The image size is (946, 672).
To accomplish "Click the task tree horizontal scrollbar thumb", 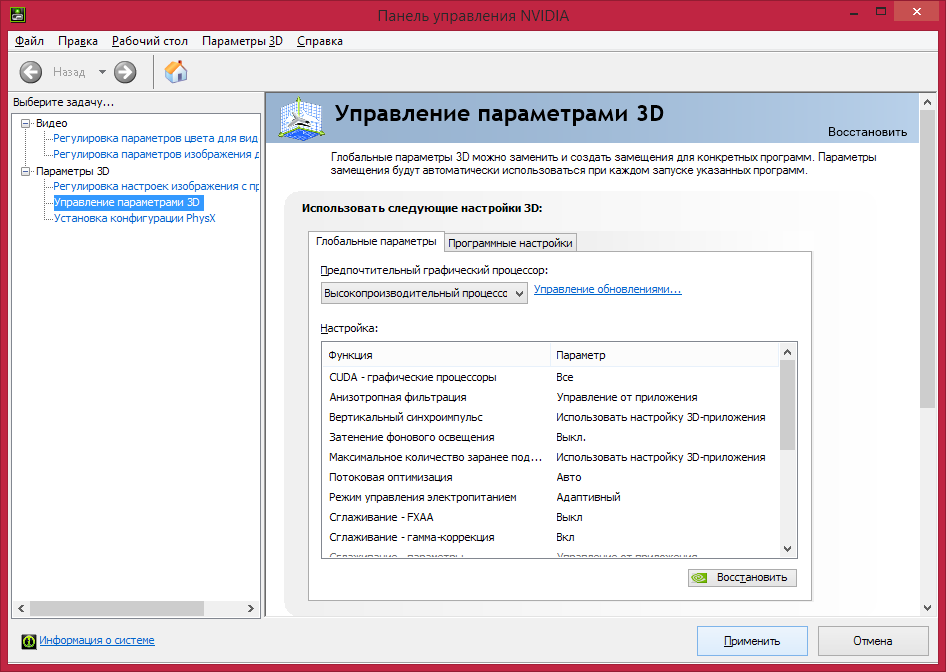I will coord(117,609).
